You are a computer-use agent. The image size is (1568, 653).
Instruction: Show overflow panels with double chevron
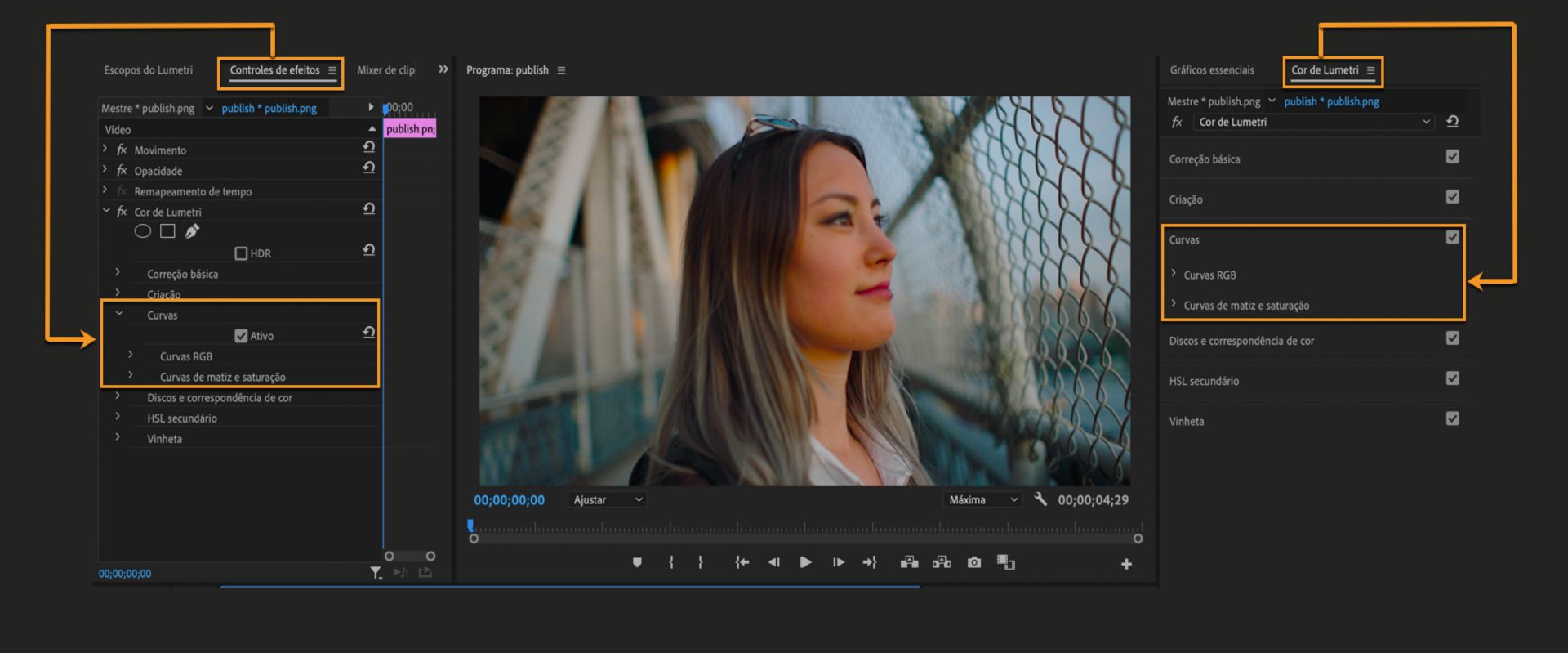click(x=443, y=69)
